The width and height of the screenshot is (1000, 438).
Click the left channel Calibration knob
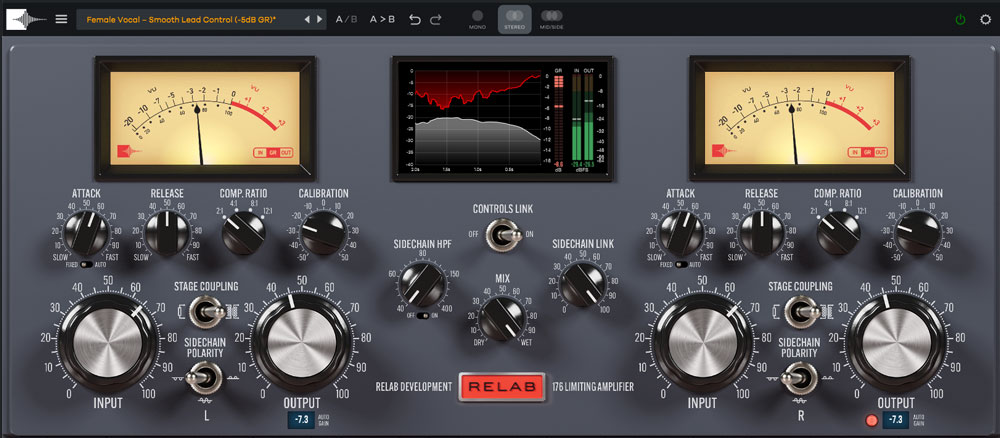coord(323,233)
